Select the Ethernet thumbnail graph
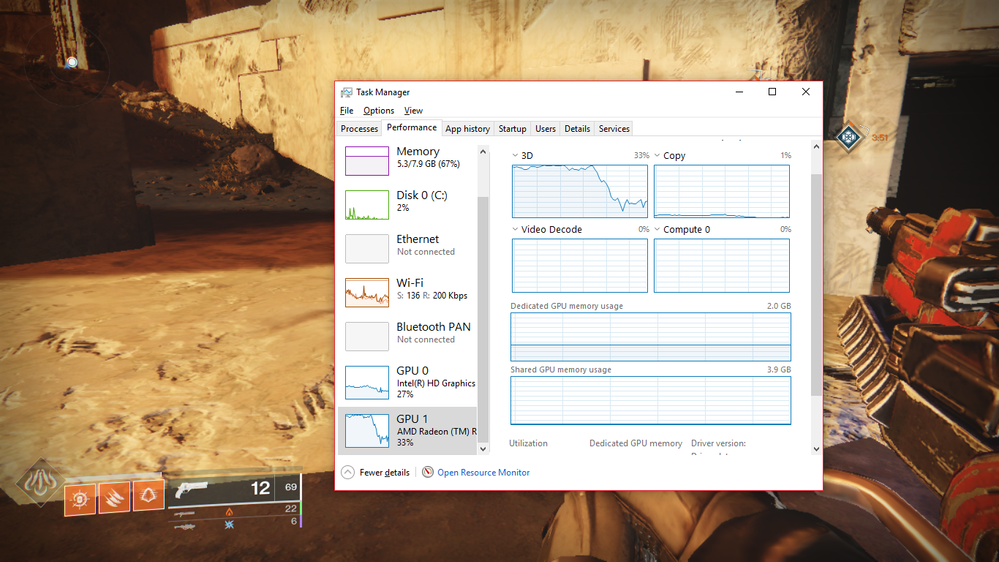This screenshot has height=562, width=999. [367, 249]
